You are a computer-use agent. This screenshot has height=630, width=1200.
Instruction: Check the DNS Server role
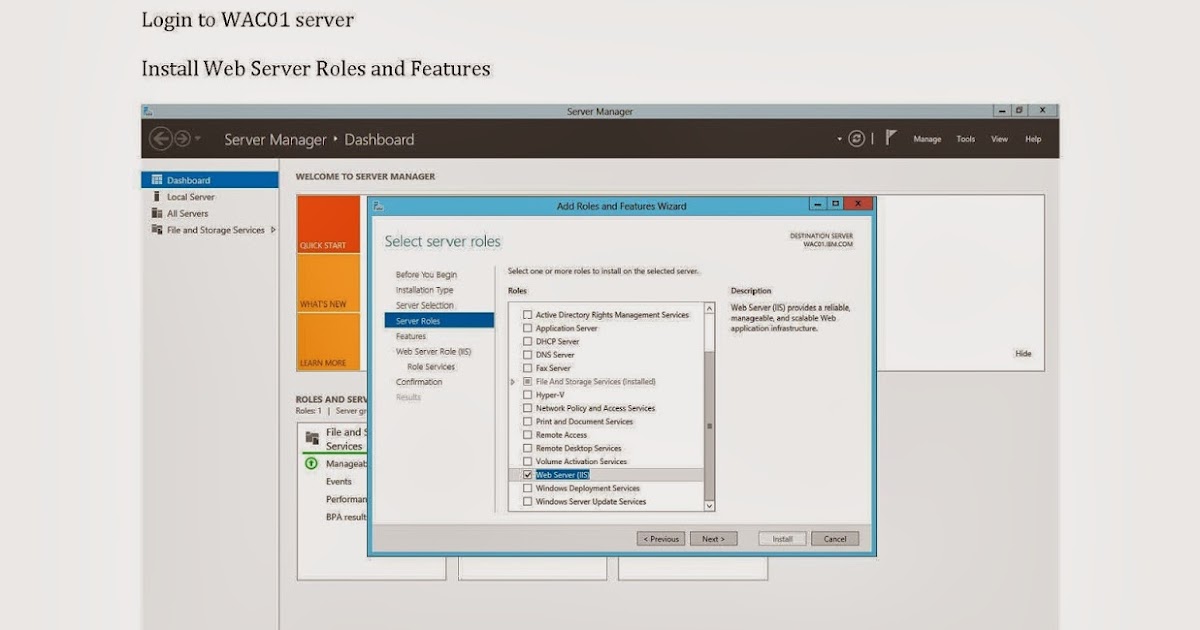[x=527, y=354]
